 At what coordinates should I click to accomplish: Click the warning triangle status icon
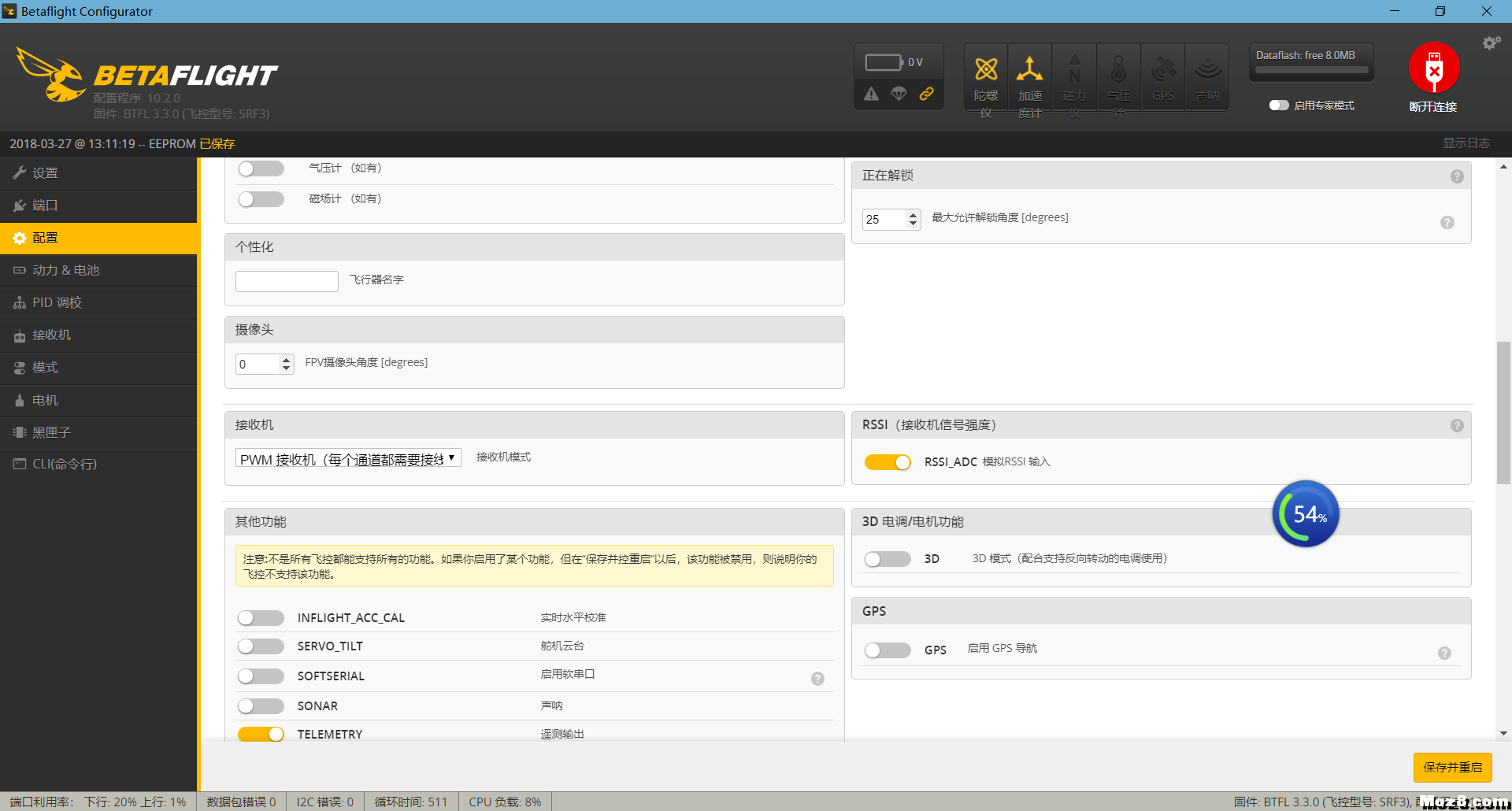(871, 94)
